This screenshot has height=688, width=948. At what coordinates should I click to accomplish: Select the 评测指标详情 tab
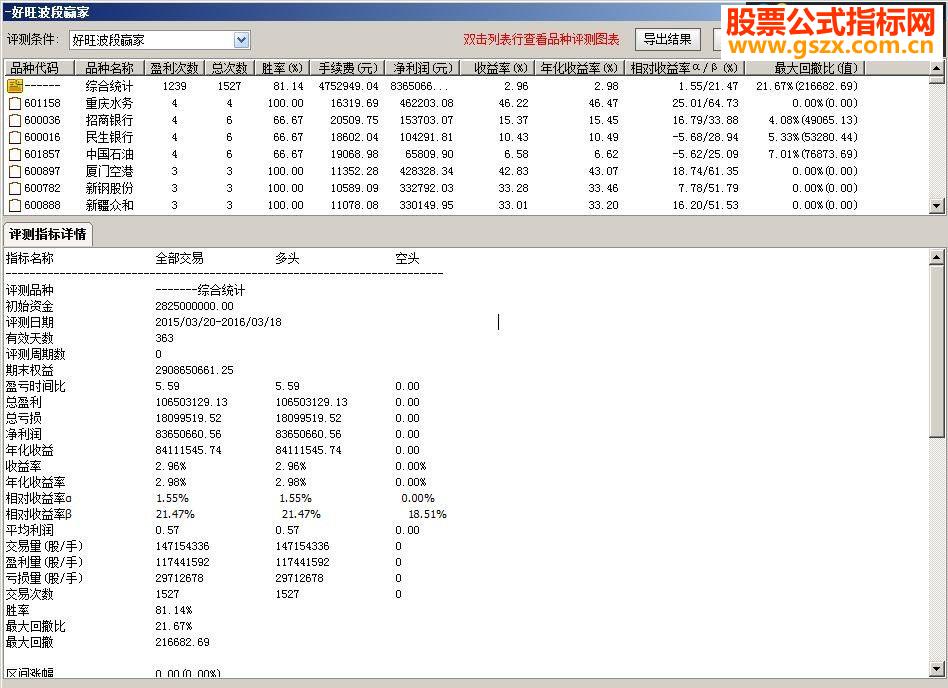click(48, 235)
